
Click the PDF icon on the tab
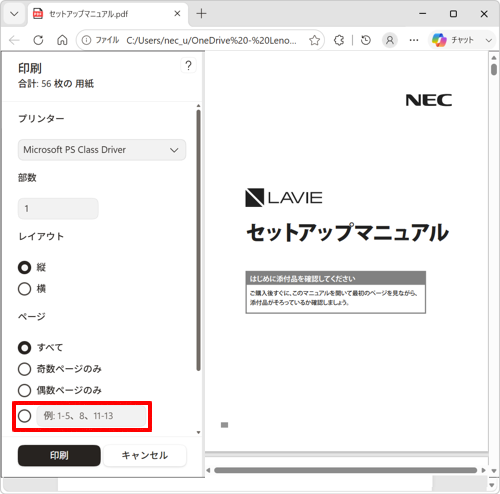coord(38,14)
